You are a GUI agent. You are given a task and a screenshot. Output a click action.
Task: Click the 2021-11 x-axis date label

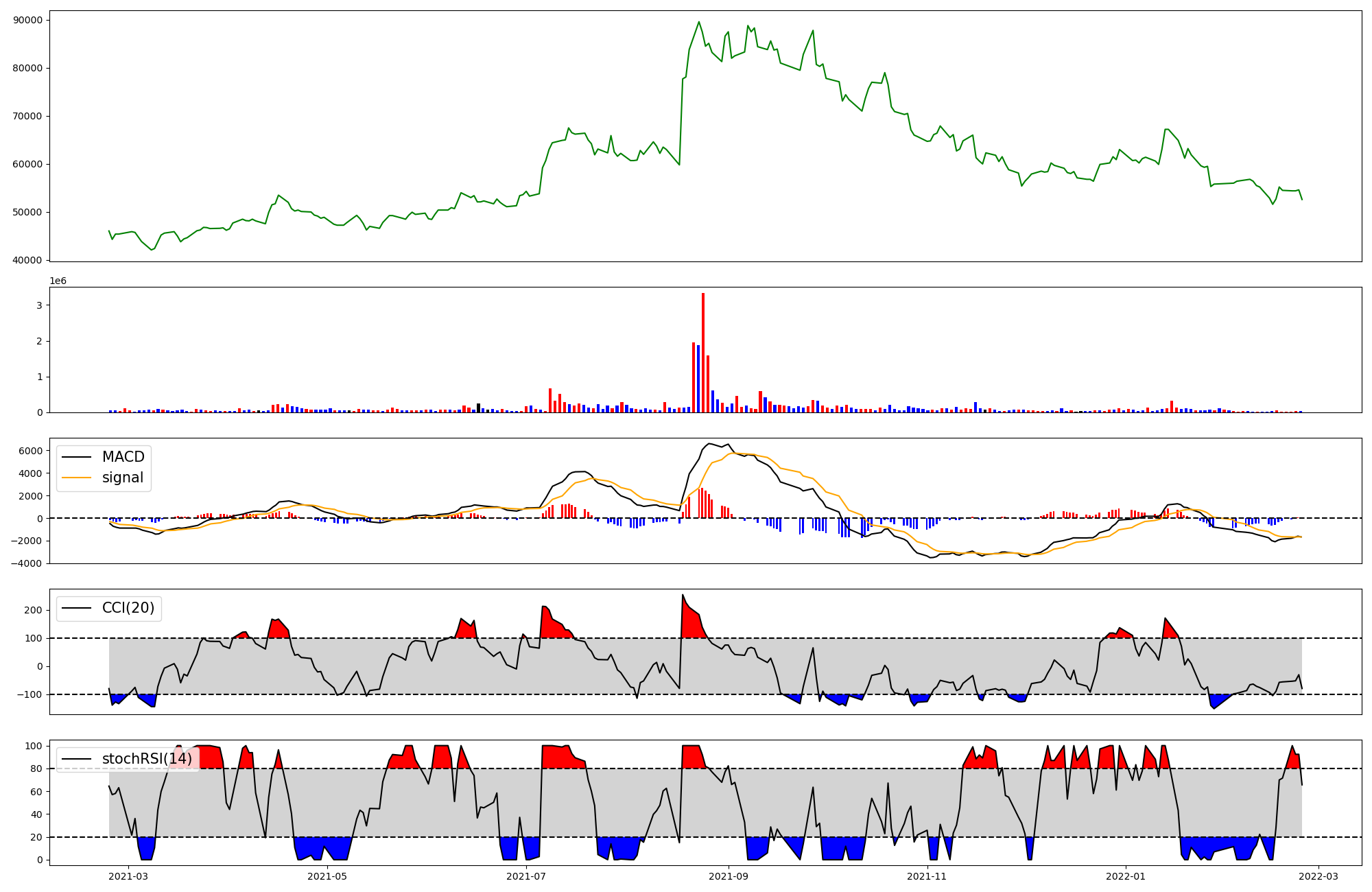tap(927, 876)
